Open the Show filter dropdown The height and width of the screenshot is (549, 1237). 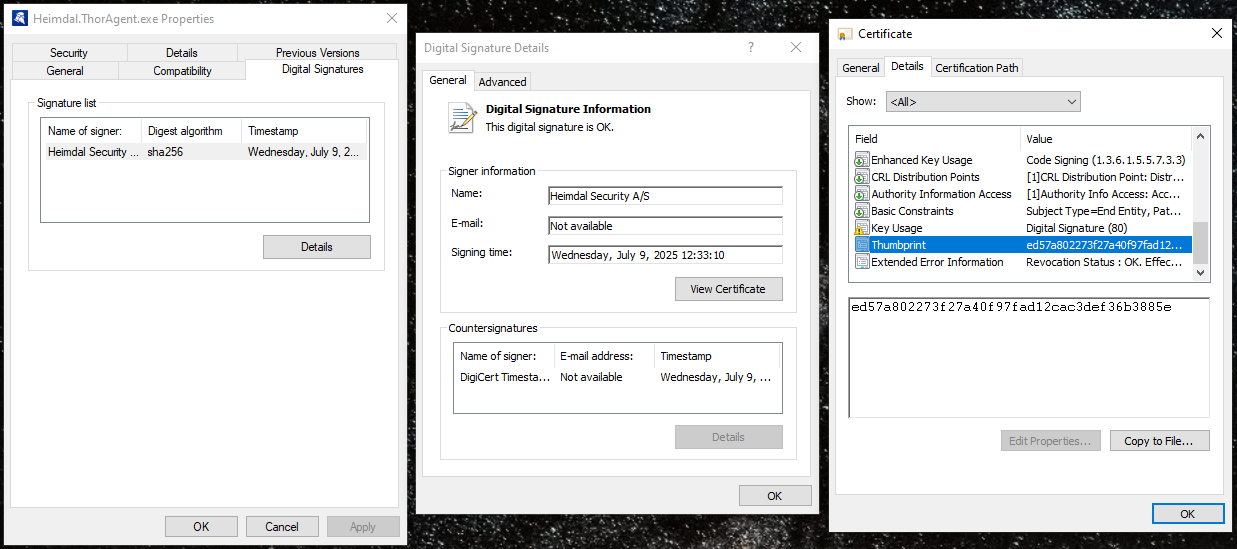[983, 101]
